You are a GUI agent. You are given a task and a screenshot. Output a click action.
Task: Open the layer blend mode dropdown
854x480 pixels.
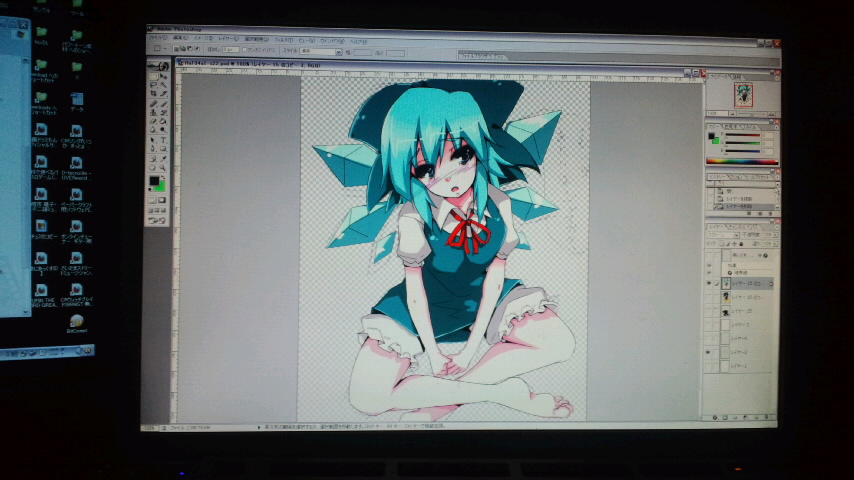coord(724,235)
